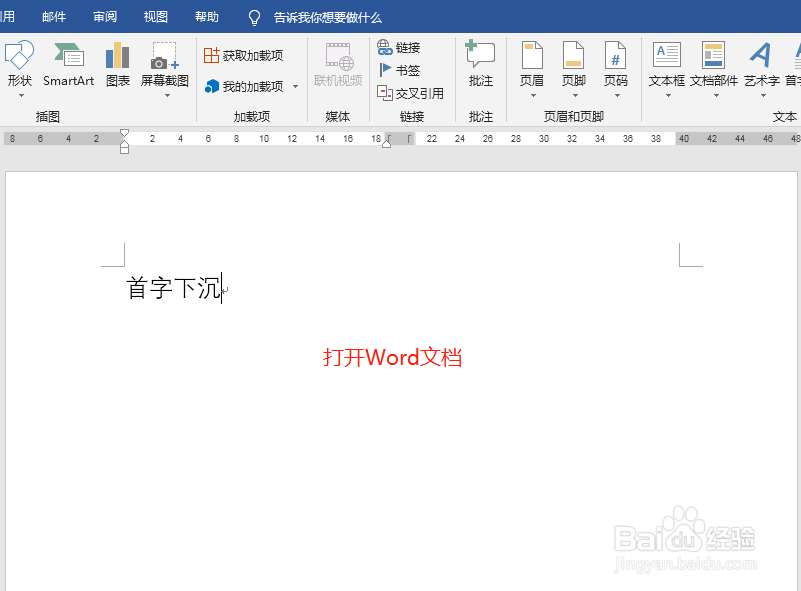The image size is (801, 591).
Task: Click the WordArt (艺术字) icon
Action: tap(761, 55)
